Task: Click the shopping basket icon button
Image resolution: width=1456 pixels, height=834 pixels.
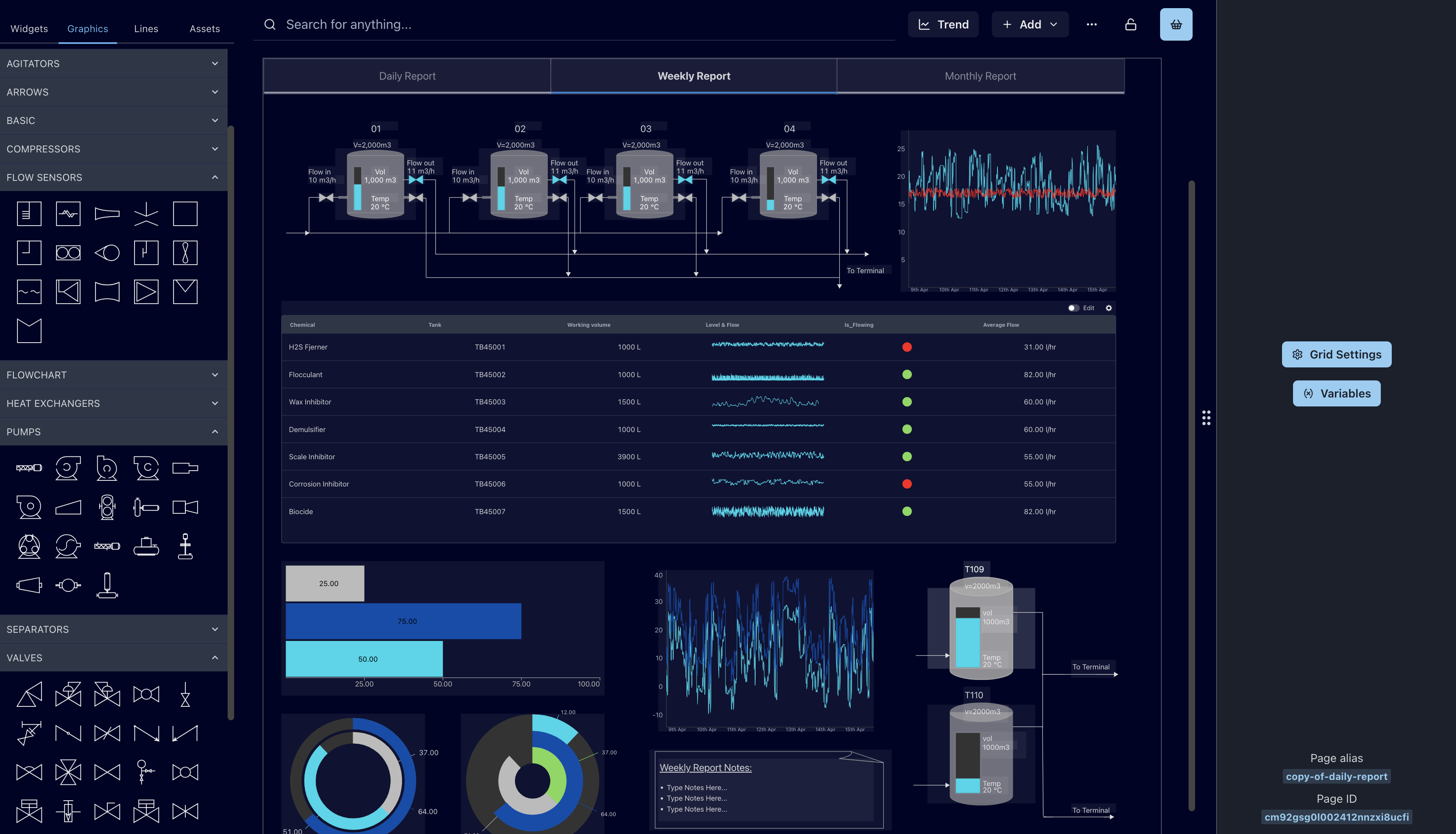Action: point(1176,25)
